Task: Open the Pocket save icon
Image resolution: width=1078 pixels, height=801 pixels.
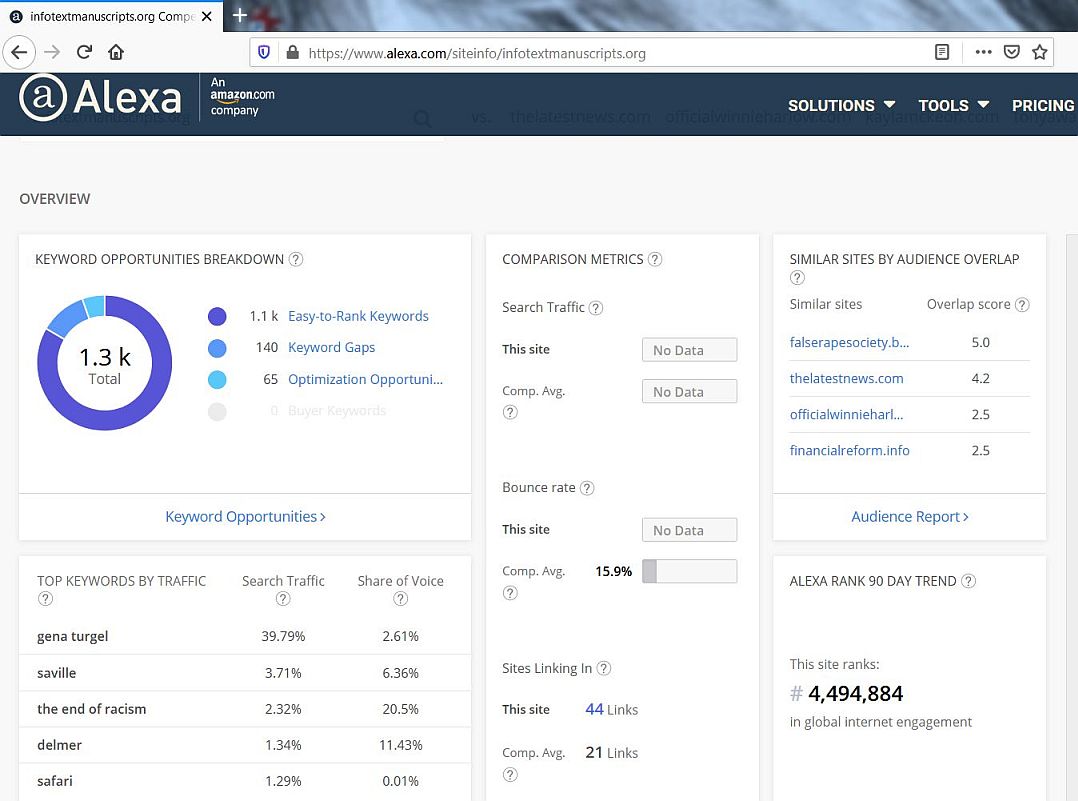Action: point(1011,52)
